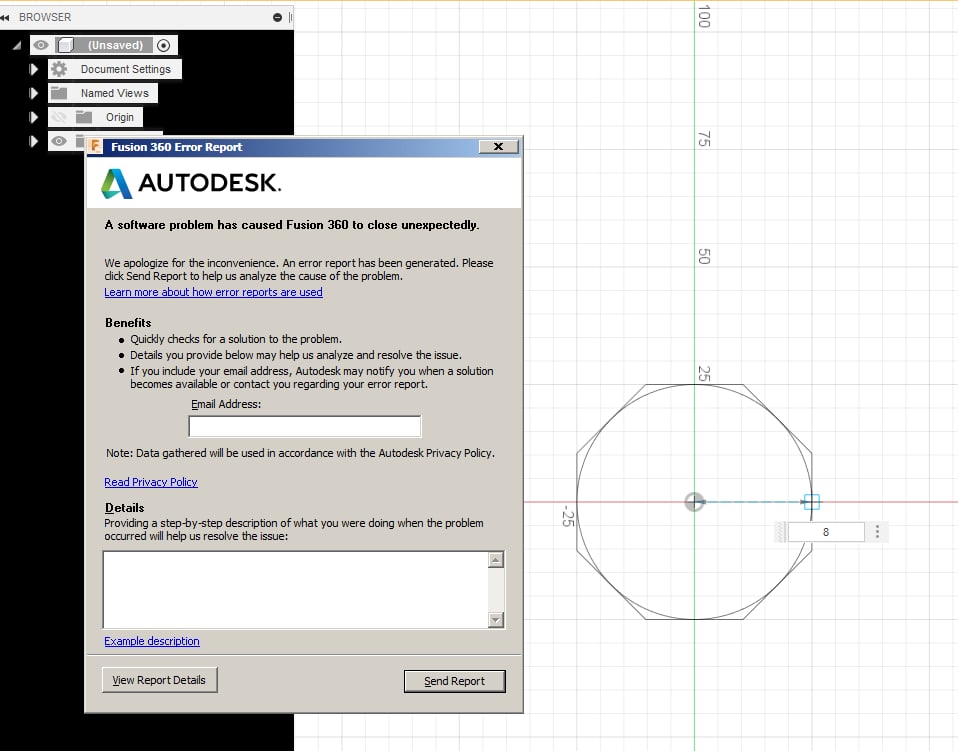The height and width of the screenshot is (751, 958).
Task: Click the blue square polygon handle point
Action: [811, 502]
